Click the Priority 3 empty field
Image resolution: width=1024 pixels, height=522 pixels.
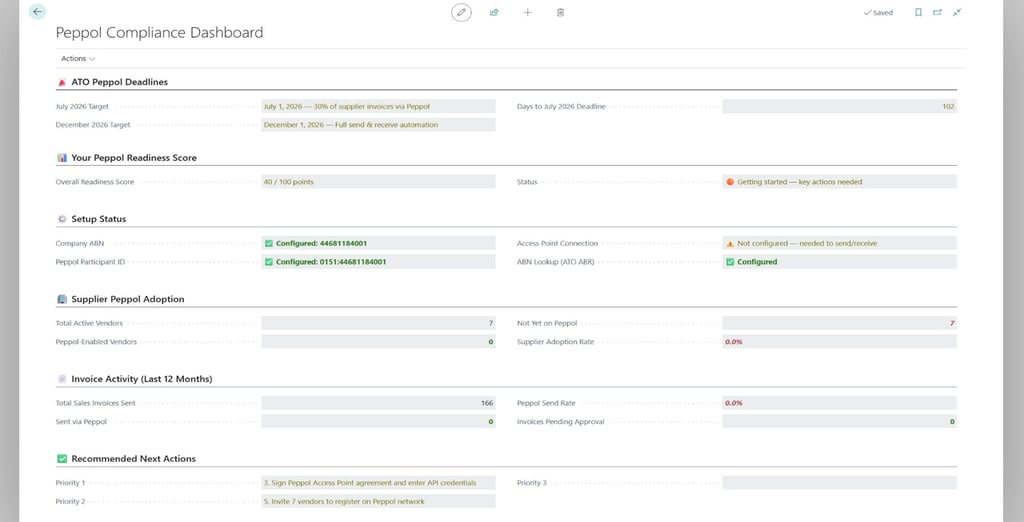pos(839,483)
